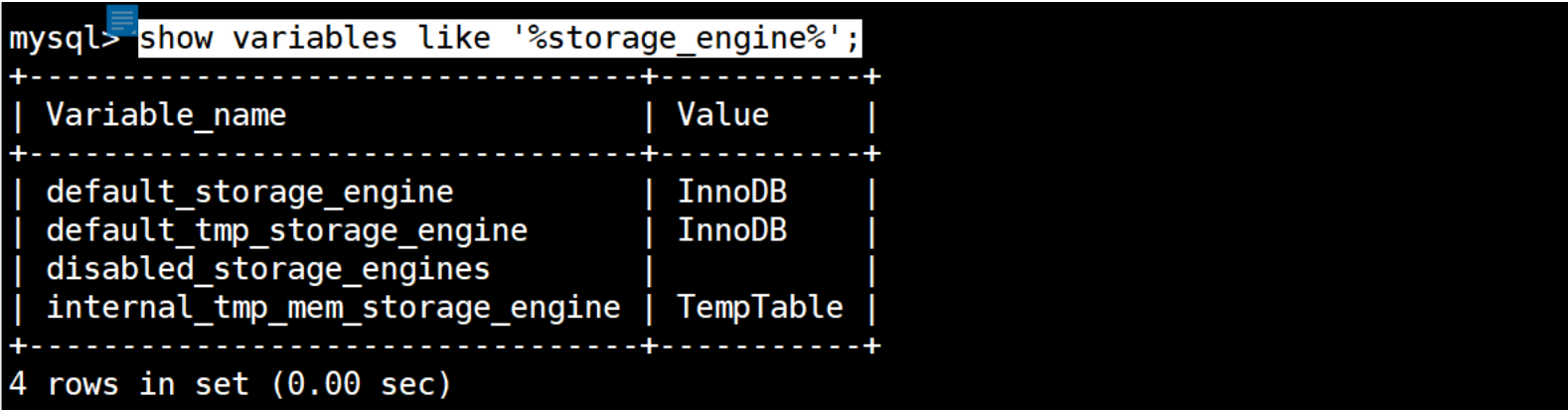Click the default_tmp_storage_engine row name

coord(287,230)
